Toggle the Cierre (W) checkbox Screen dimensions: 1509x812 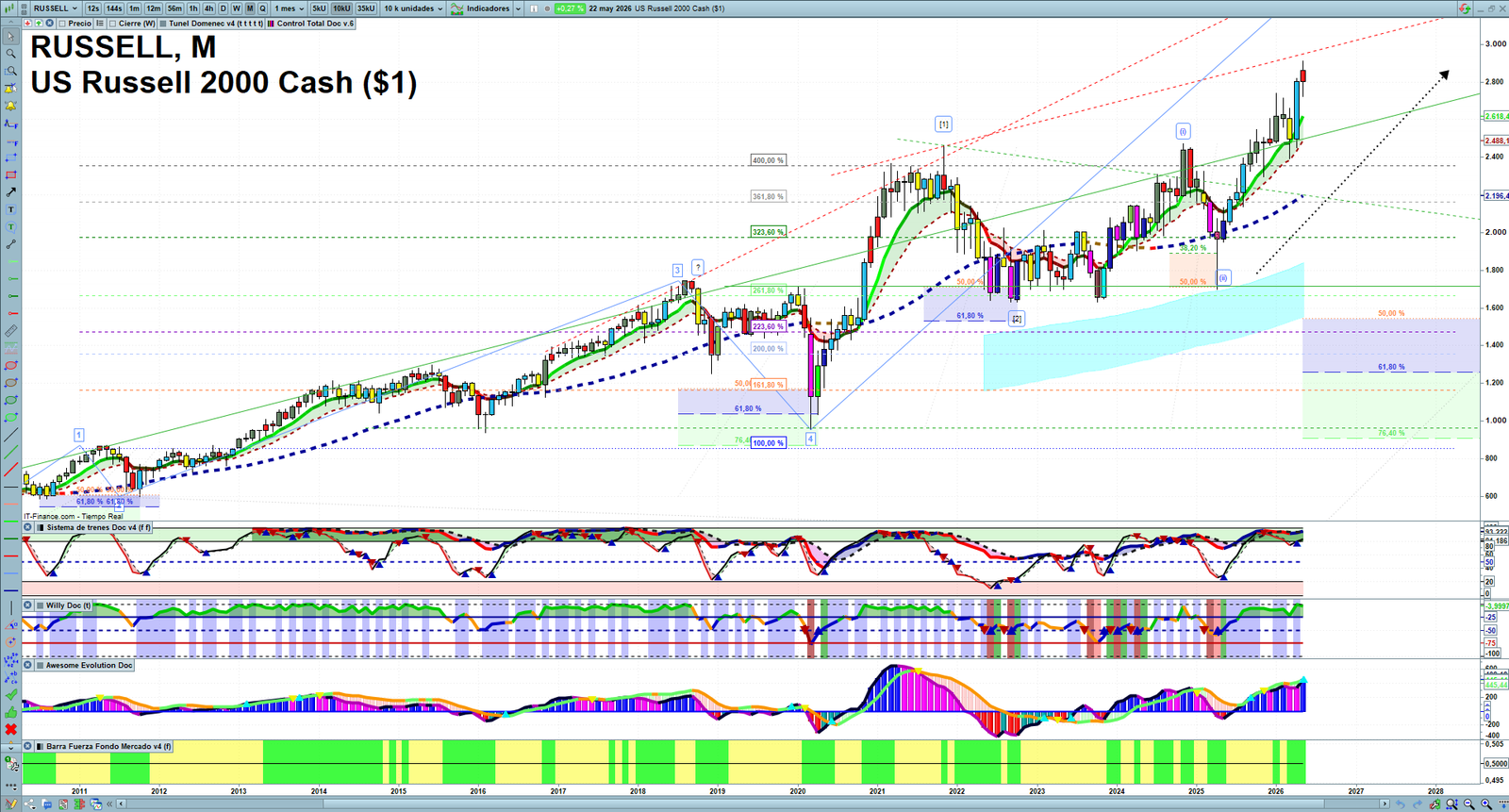(x=113, y=24)
